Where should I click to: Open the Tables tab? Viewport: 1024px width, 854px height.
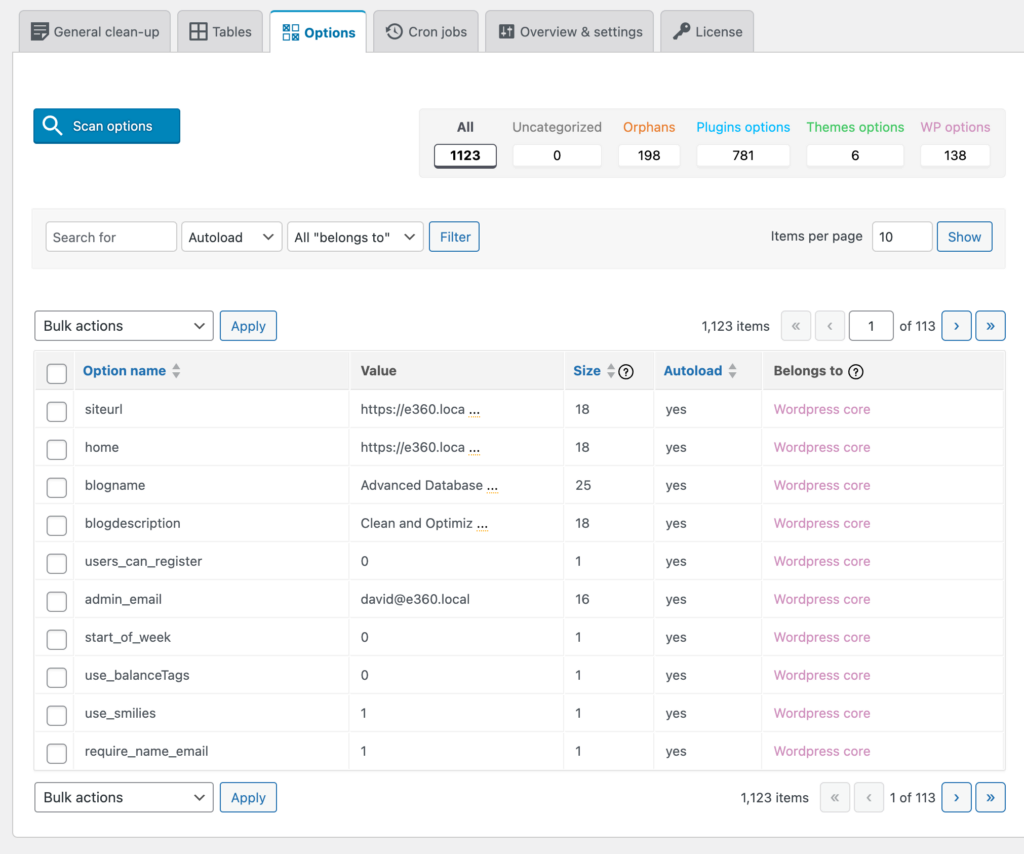point(220,31)
